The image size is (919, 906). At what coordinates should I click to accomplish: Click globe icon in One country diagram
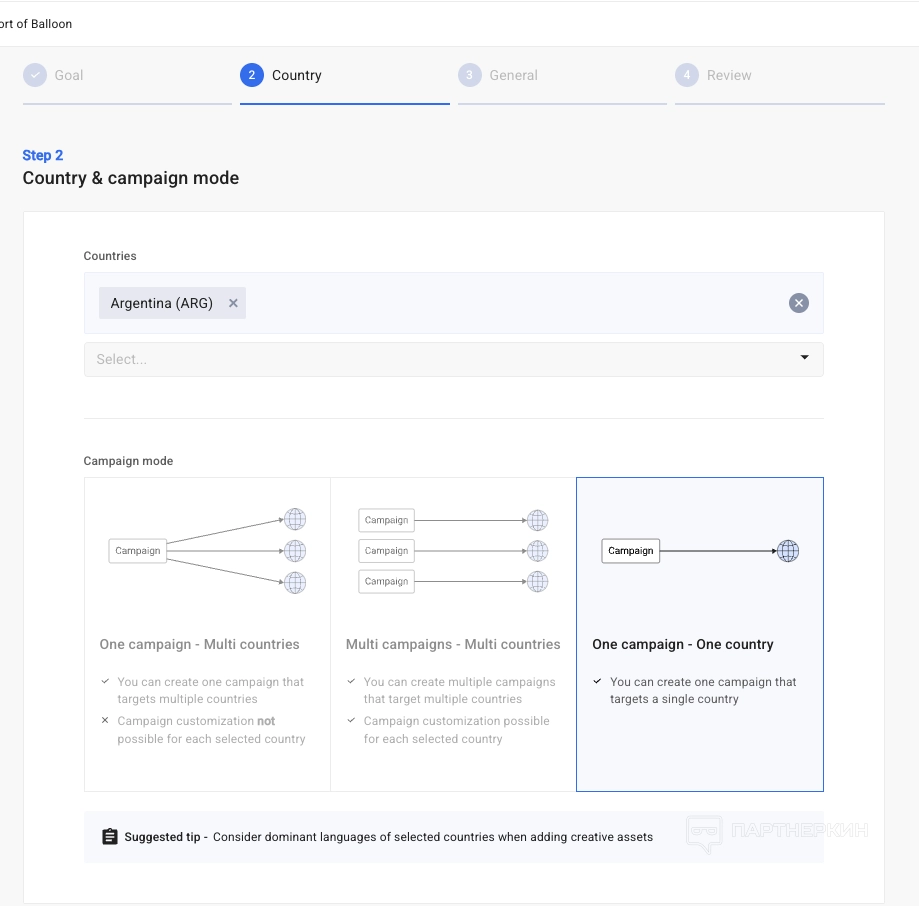pyautogui.click(x=788, y=551)
